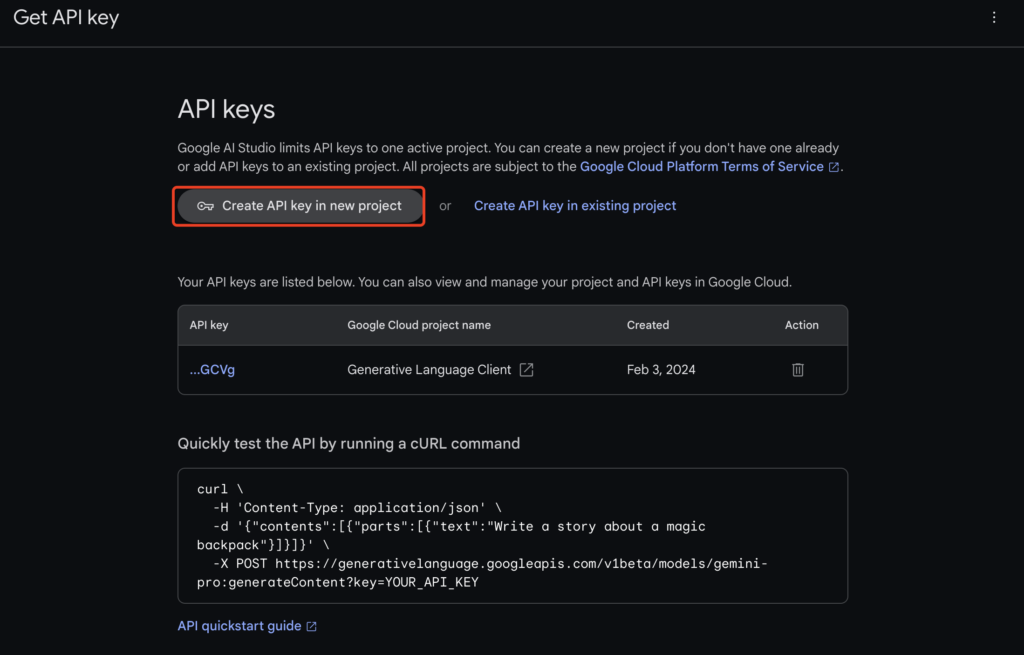Select the Feb 3, 2024 created date cell
The image size is (1024, 655).
(661, 370)
